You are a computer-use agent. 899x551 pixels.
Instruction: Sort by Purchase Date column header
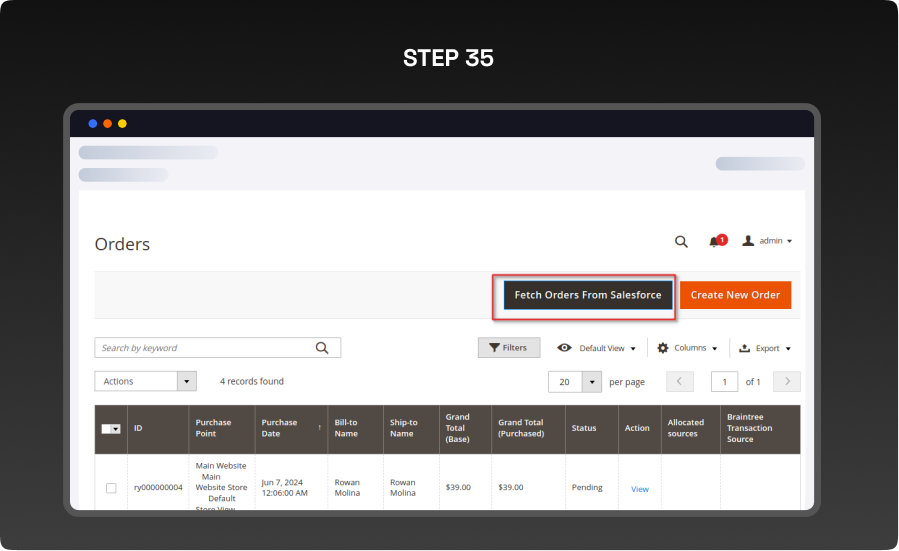pyautogui.click(x=280, y=428)
